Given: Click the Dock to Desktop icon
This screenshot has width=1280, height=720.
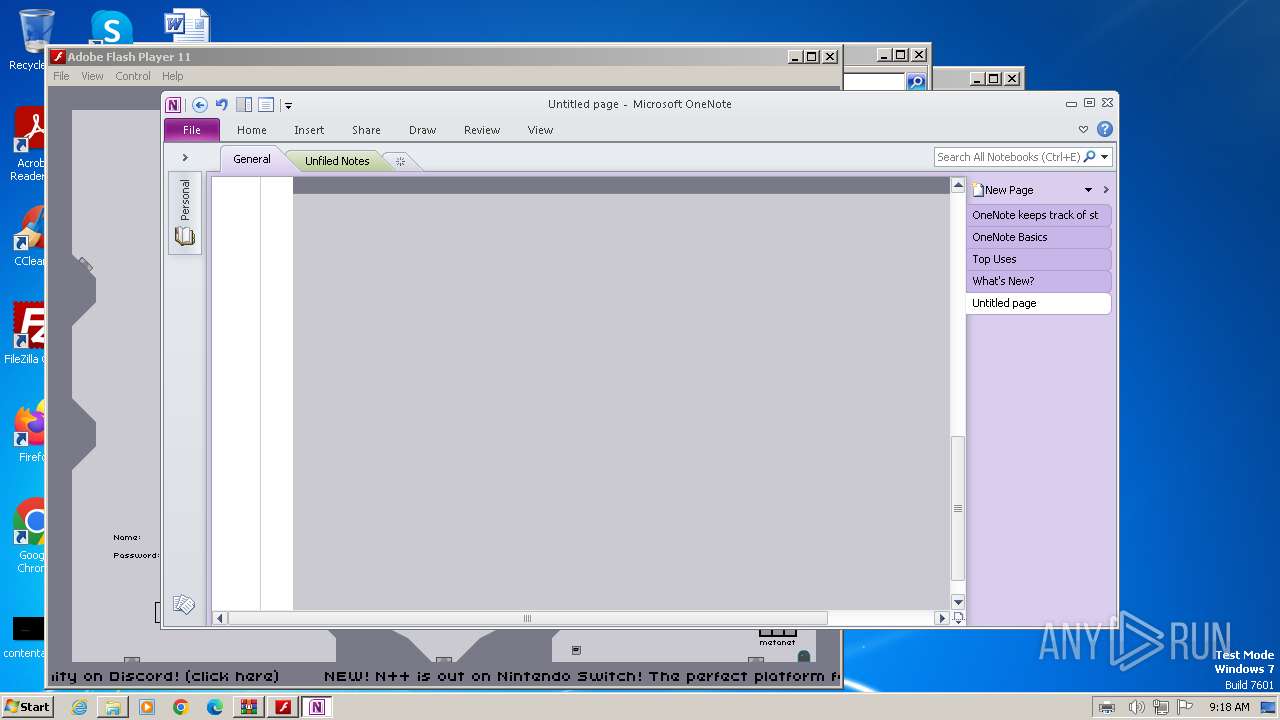Looking at the screenshot, I should click(x=244, y=104).
